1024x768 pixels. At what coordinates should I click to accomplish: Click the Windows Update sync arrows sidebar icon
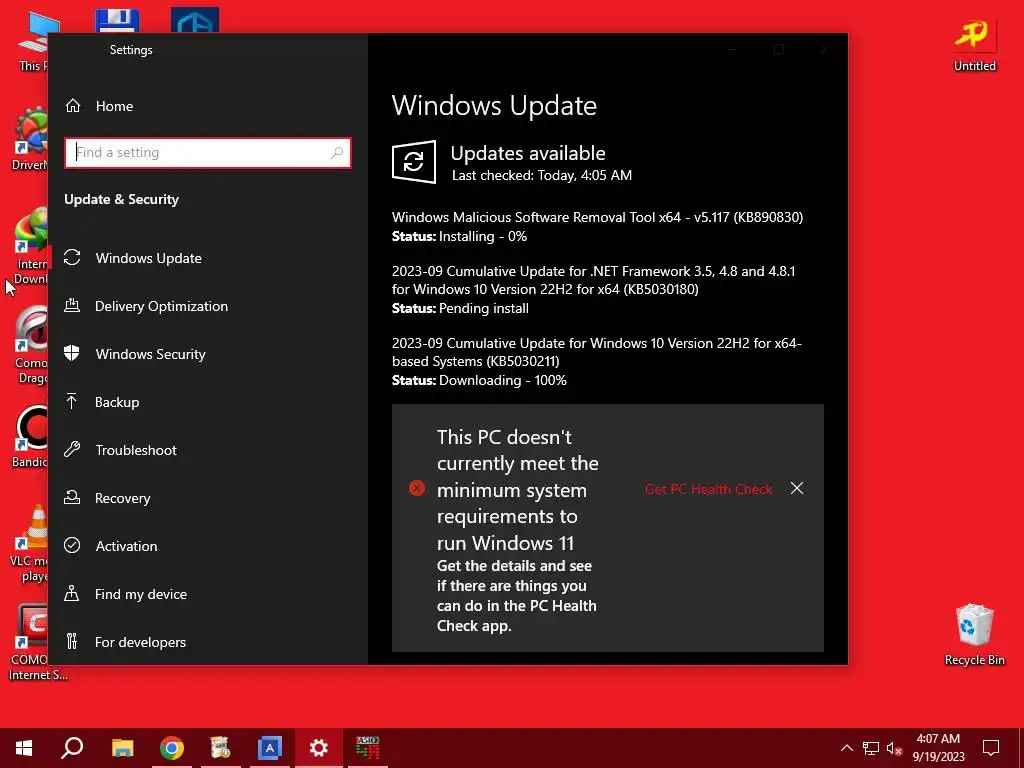(72, 257)
